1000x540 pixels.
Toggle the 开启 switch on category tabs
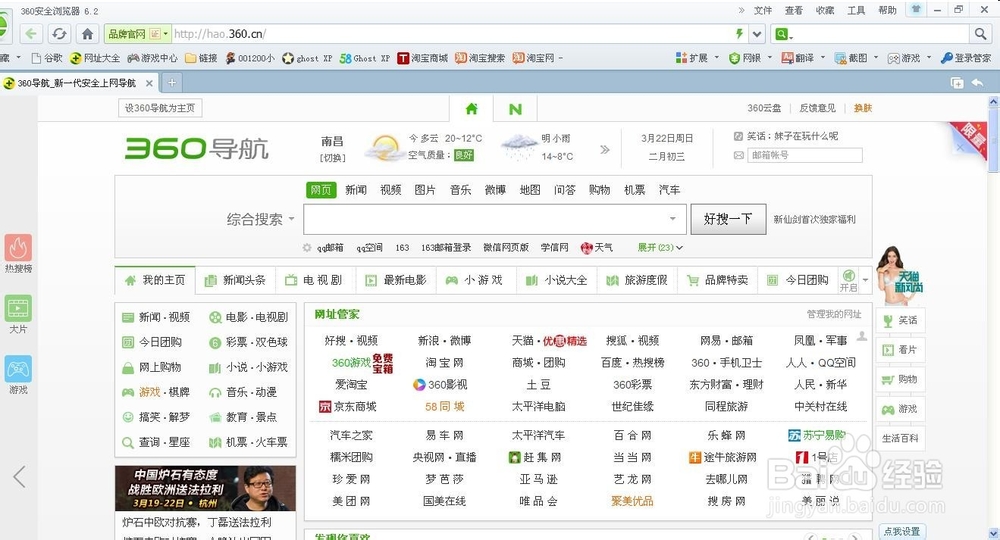[x=848, y=280]
